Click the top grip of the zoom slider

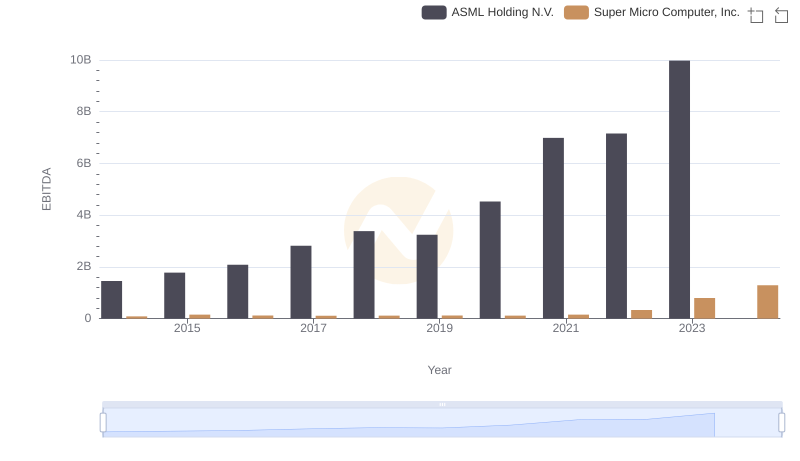pyautogui.click(x=442, y=404)
